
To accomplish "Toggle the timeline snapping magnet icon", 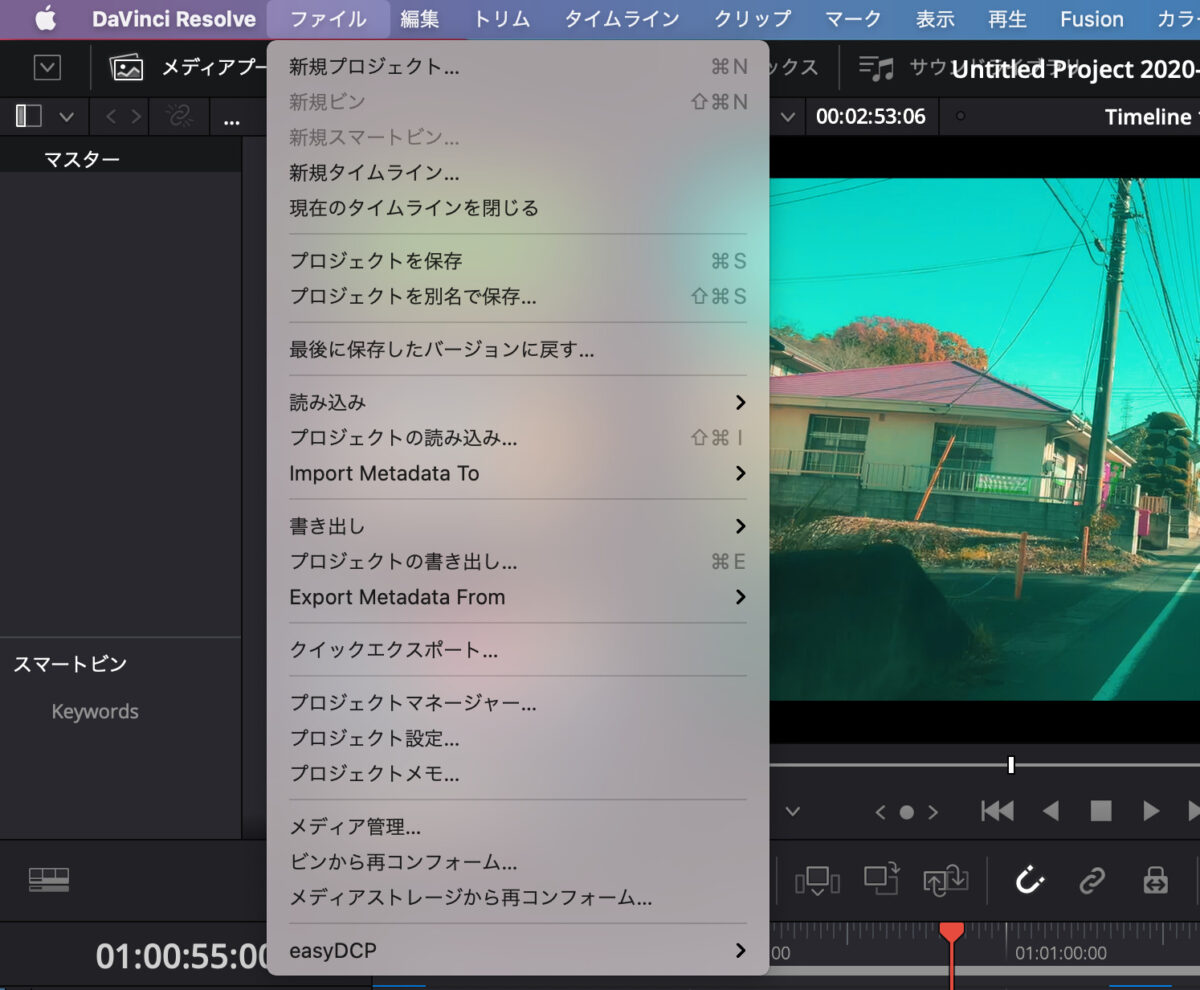I will click(x=1030, y=880).
